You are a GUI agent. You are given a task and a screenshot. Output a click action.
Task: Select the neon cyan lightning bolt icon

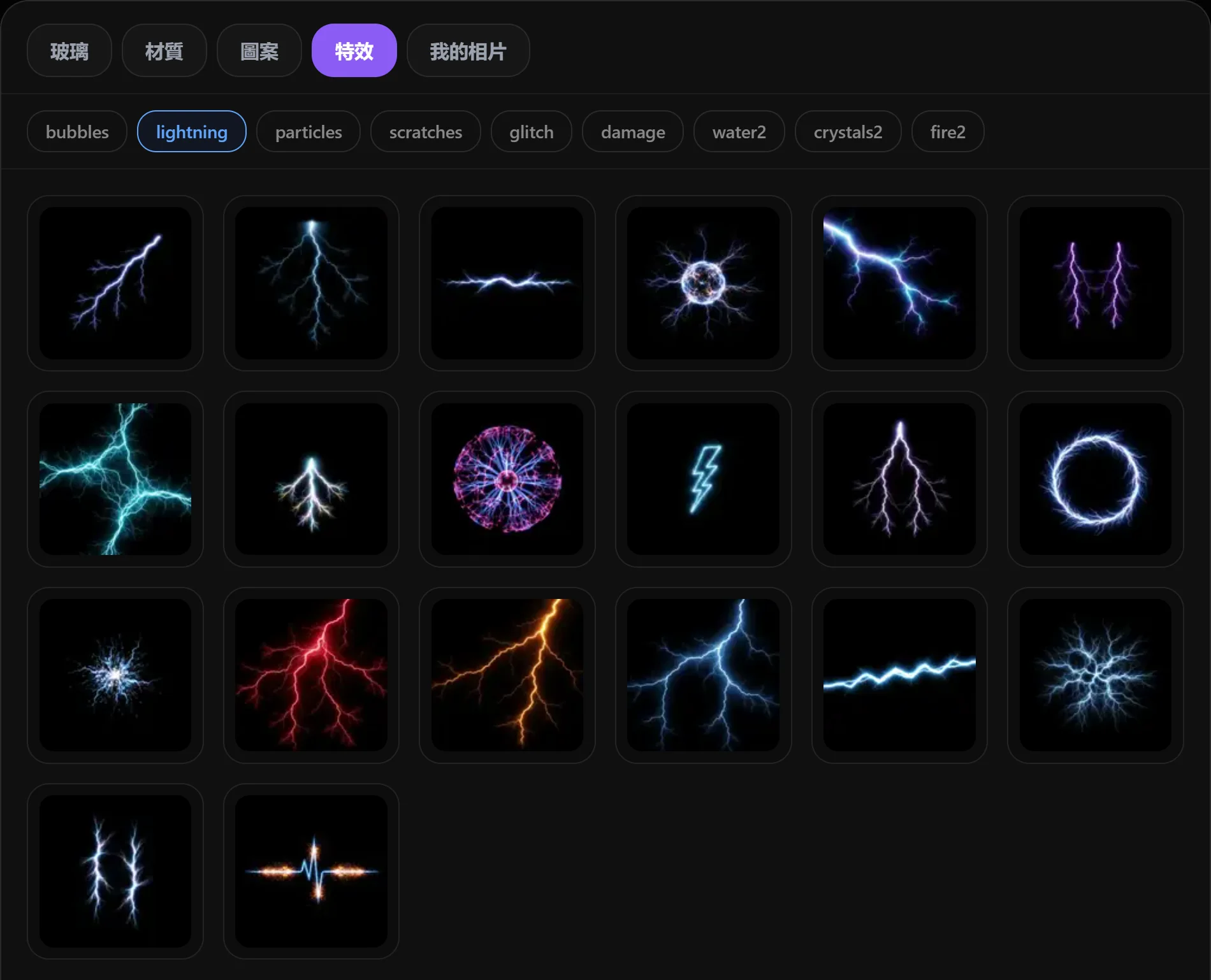click(704, 479)
